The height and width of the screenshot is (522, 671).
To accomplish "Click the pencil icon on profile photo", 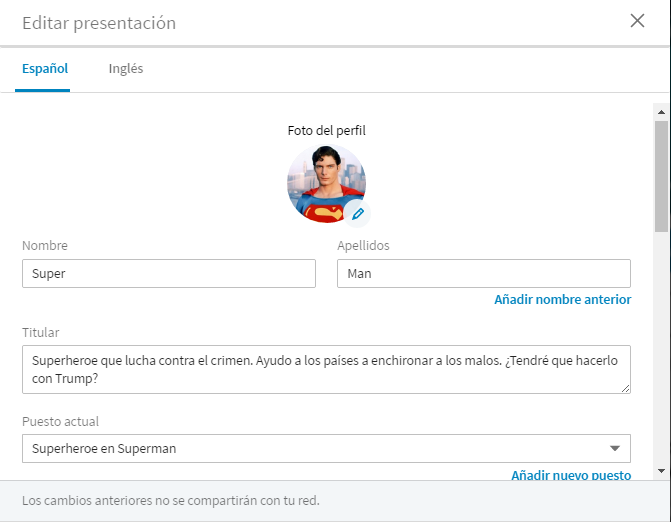I will [357, 214].
